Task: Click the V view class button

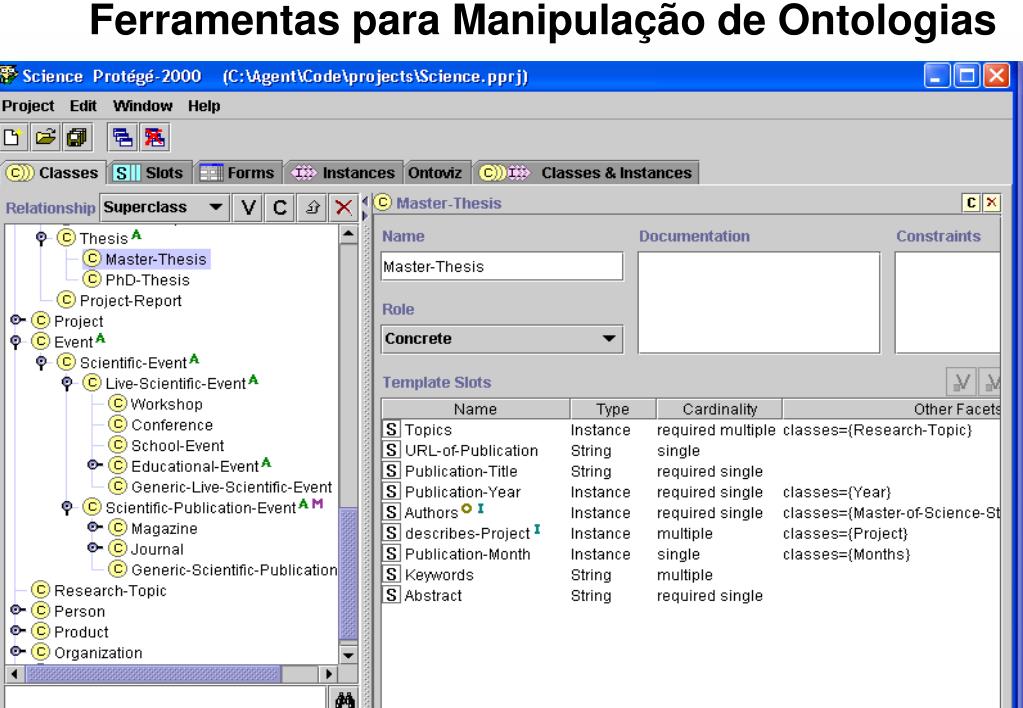Action: point(248,208)
